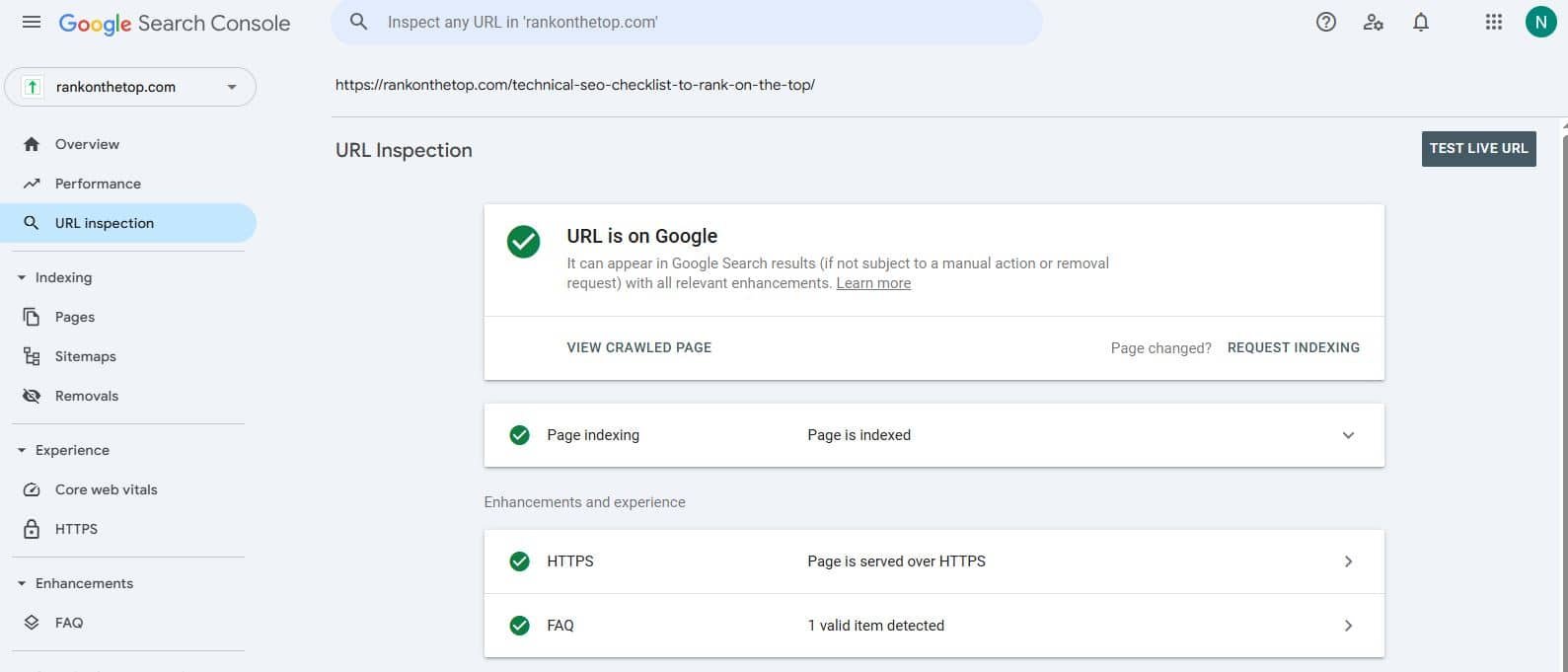Image resolution: width=1568 pixels, height=672 pixels.
Task: Click the green check beside Page indexing
Action: coord(519,435)
